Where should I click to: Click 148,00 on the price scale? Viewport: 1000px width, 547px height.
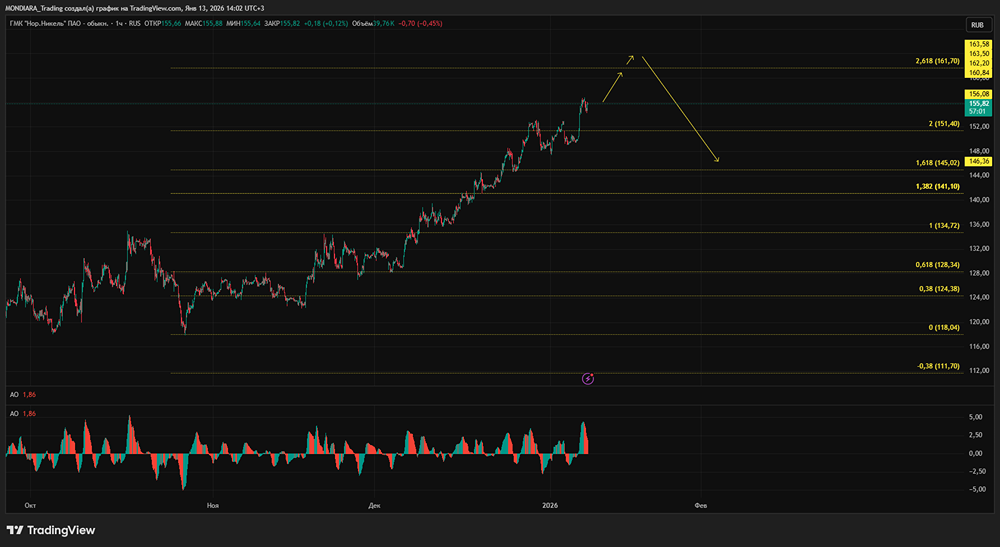click(x=980, y=151)
